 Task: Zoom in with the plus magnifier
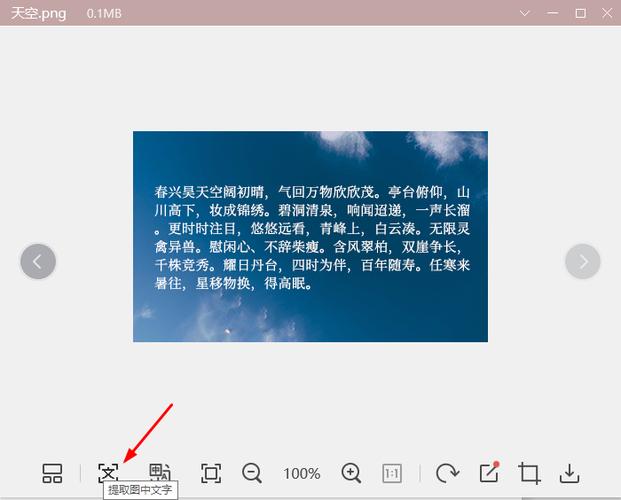[351, 473]
